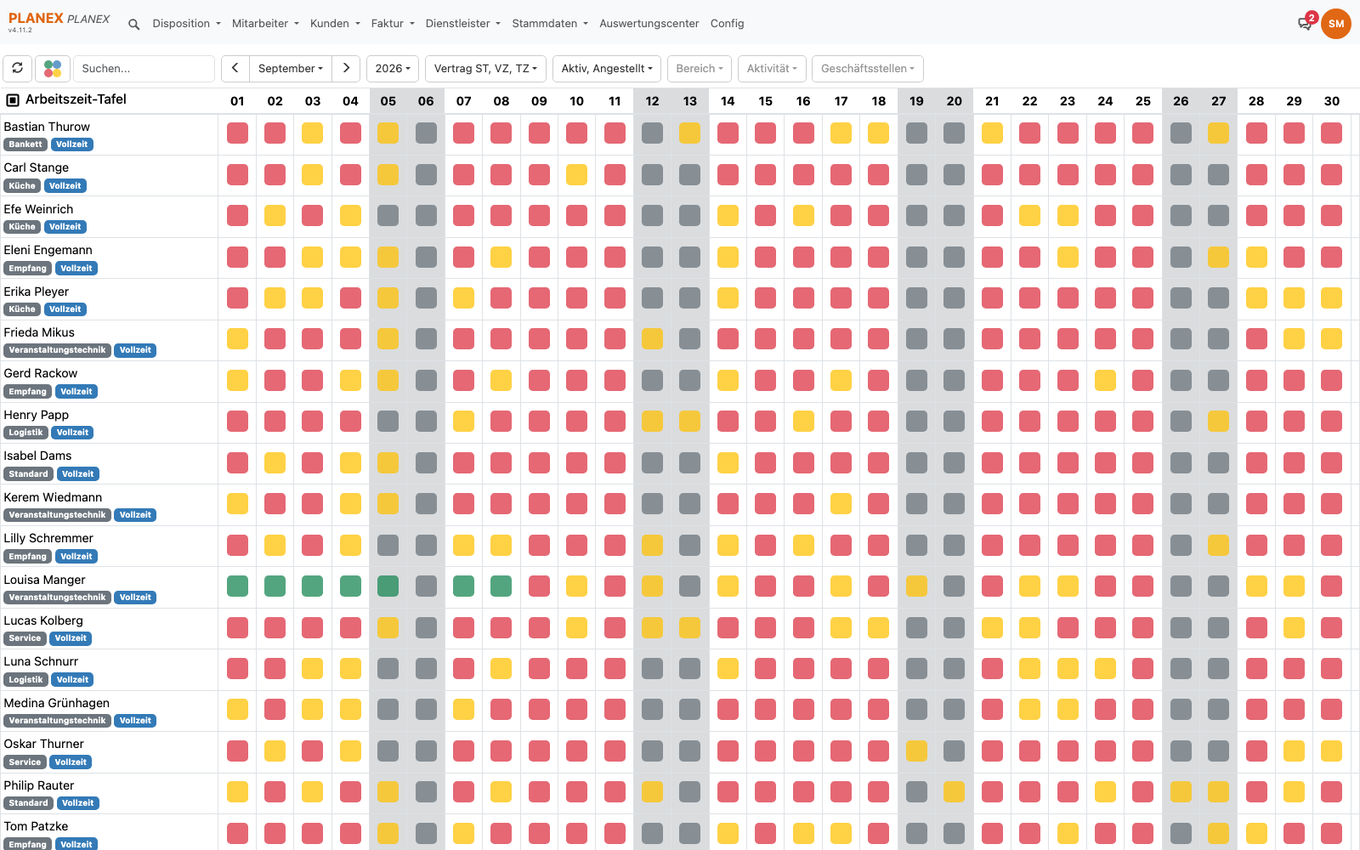Select Louisa Manger's green cell on day 01
The width and height of the screenshot is (1360, 850).
click(x=237, y=586)
